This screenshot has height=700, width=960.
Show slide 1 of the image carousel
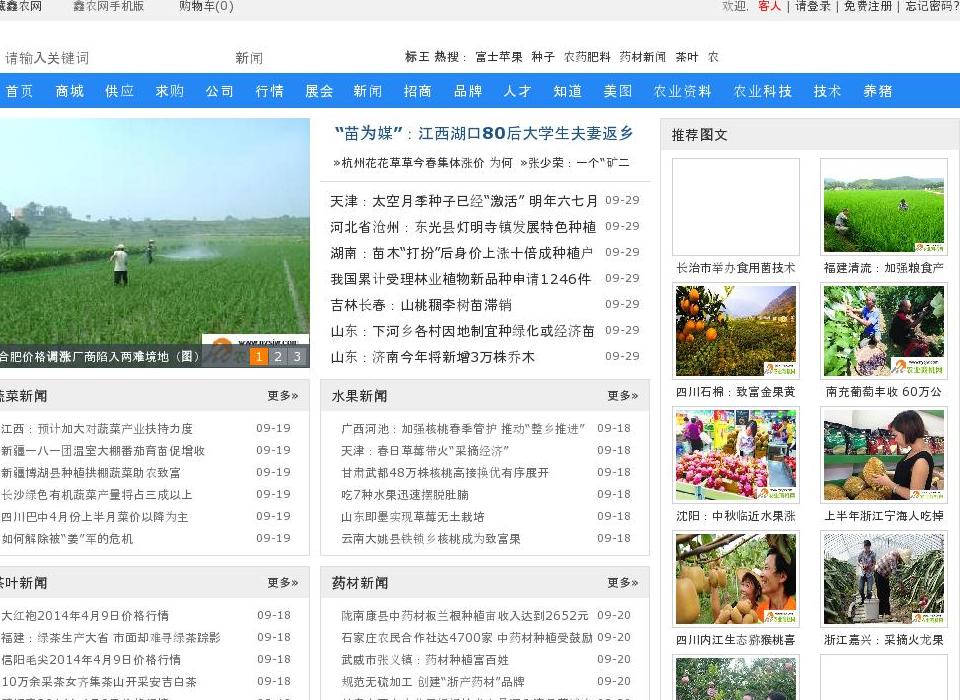tap(259, 356)
